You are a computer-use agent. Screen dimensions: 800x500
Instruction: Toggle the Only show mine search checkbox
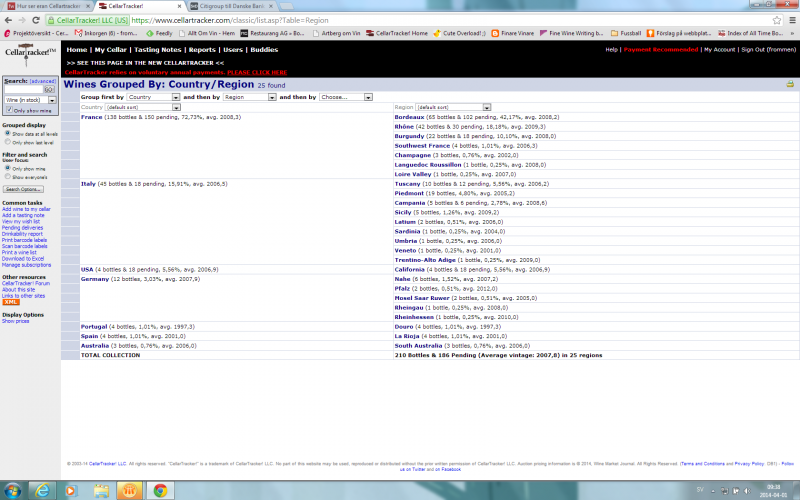(x=10, y=110)
